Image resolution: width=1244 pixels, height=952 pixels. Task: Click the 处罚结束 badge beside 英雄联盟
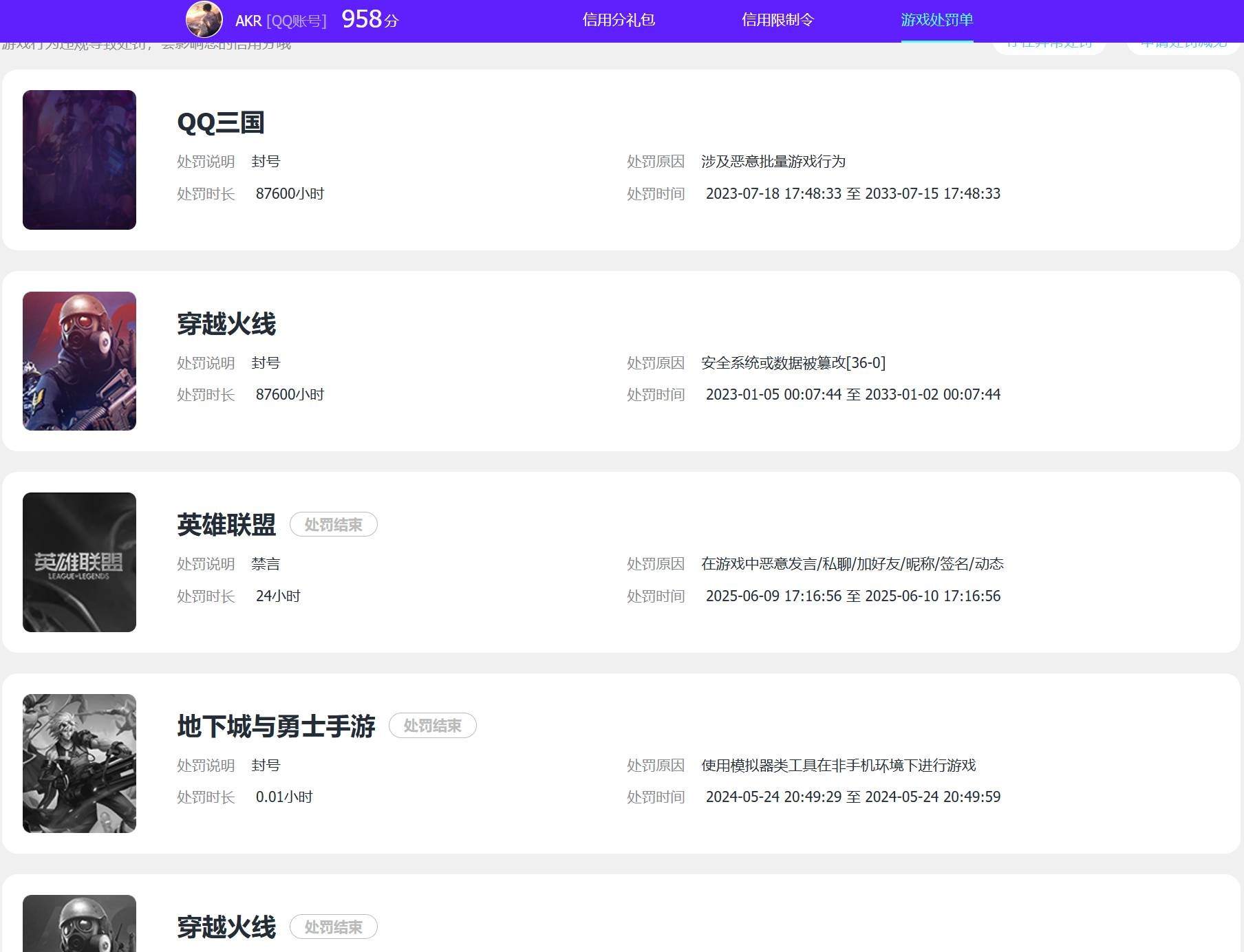click(x=334, y=525)
